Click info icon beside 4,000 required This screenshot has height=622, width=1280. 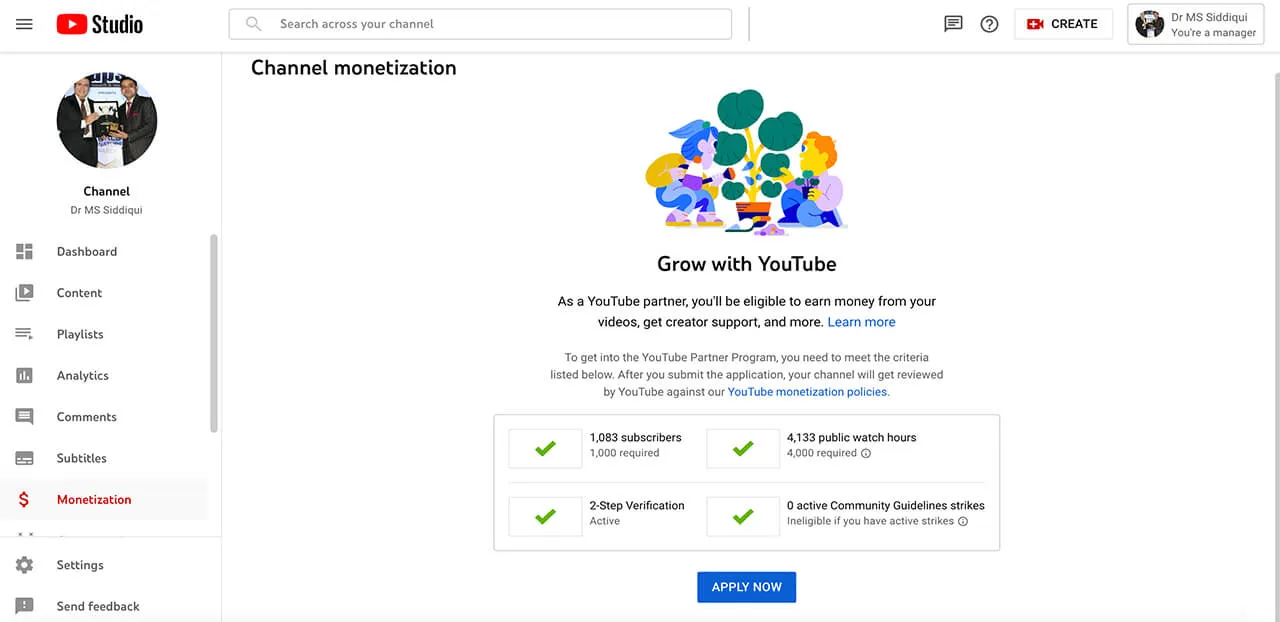pos(866,453)
